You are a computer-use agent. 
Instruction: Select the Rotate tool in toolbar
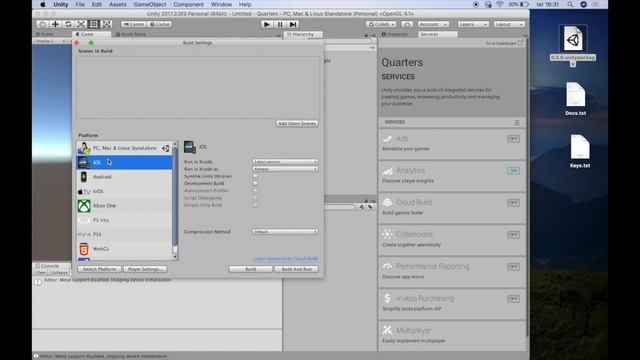[68, 24]
